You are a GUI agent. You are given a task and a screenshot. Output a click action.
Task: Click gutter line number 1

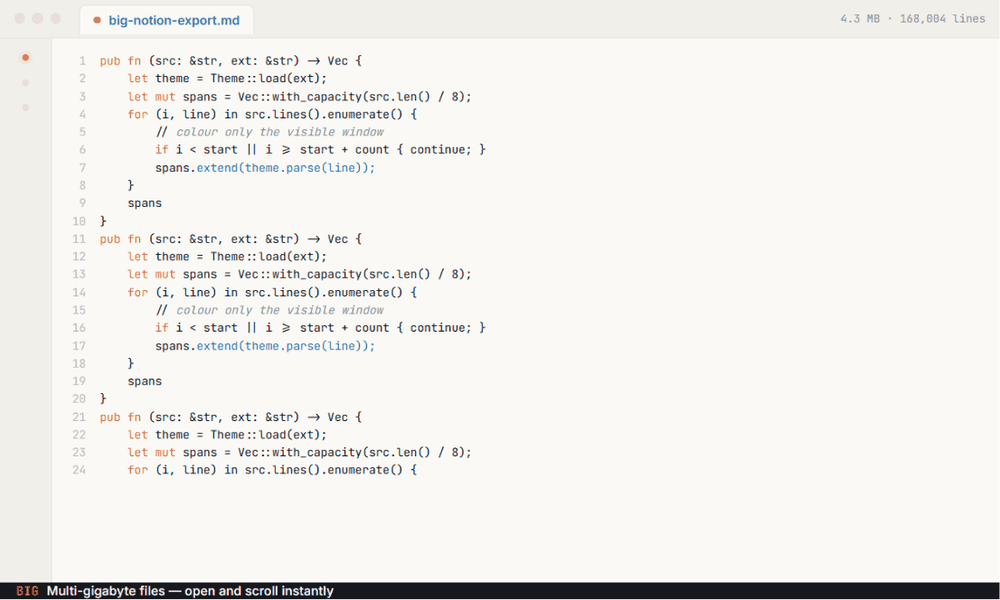pos(82,61)
